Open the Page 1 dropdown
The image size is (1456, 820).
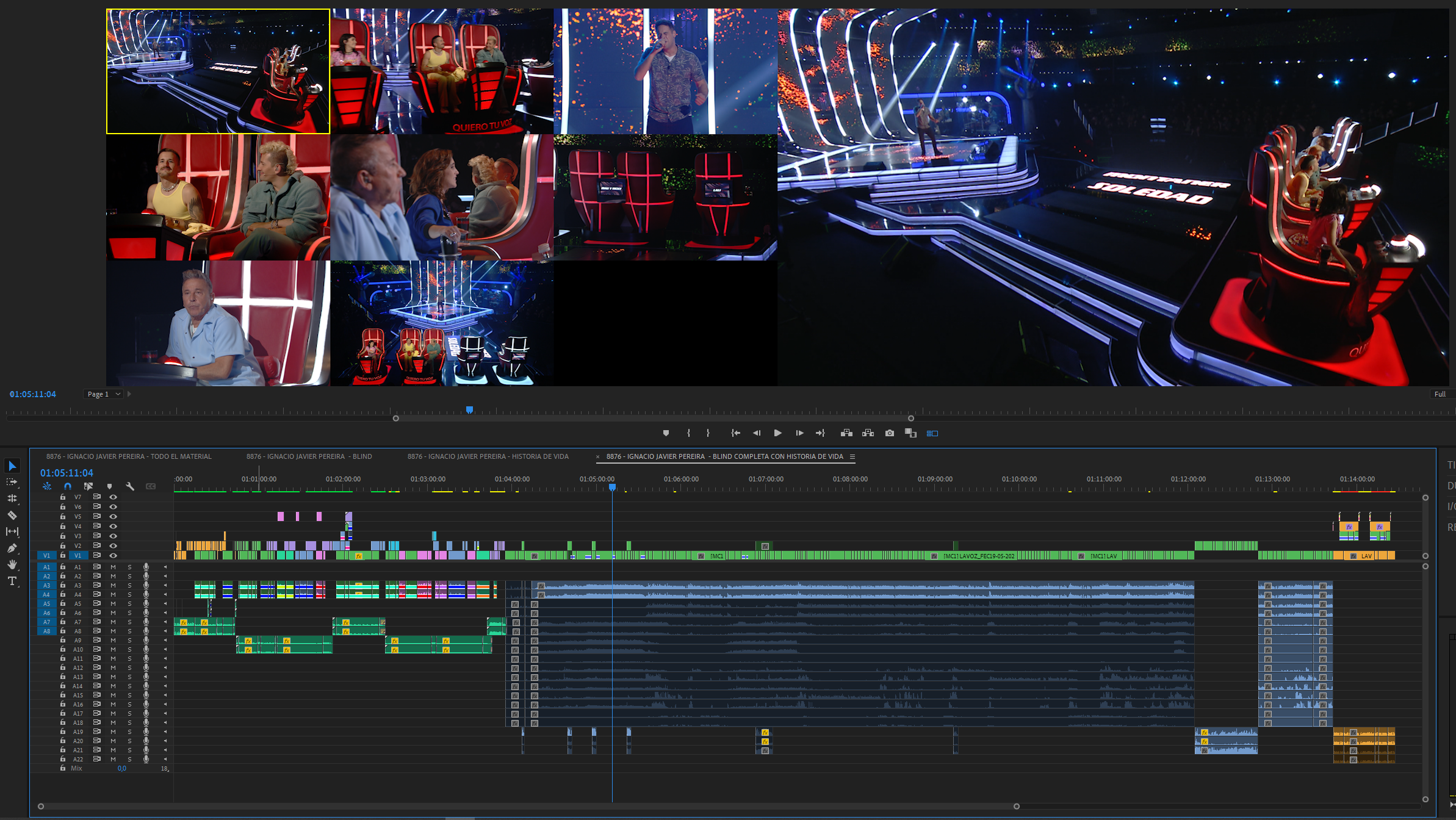click(104, 394)
